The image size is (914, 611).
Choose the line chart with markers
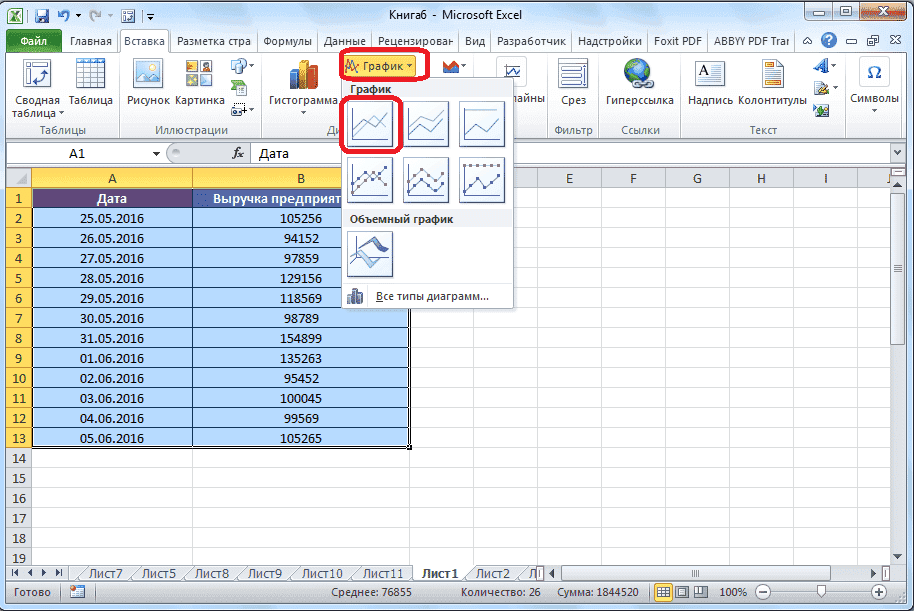(x=370, y=180)
